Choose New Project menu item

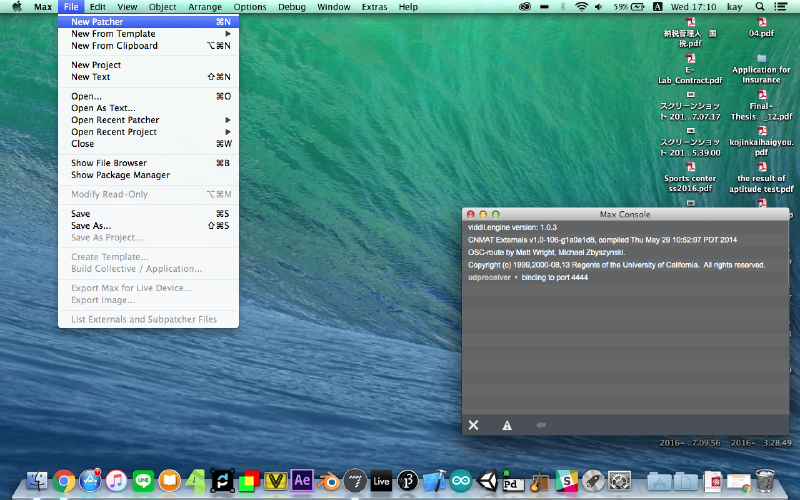click(148, 65)
